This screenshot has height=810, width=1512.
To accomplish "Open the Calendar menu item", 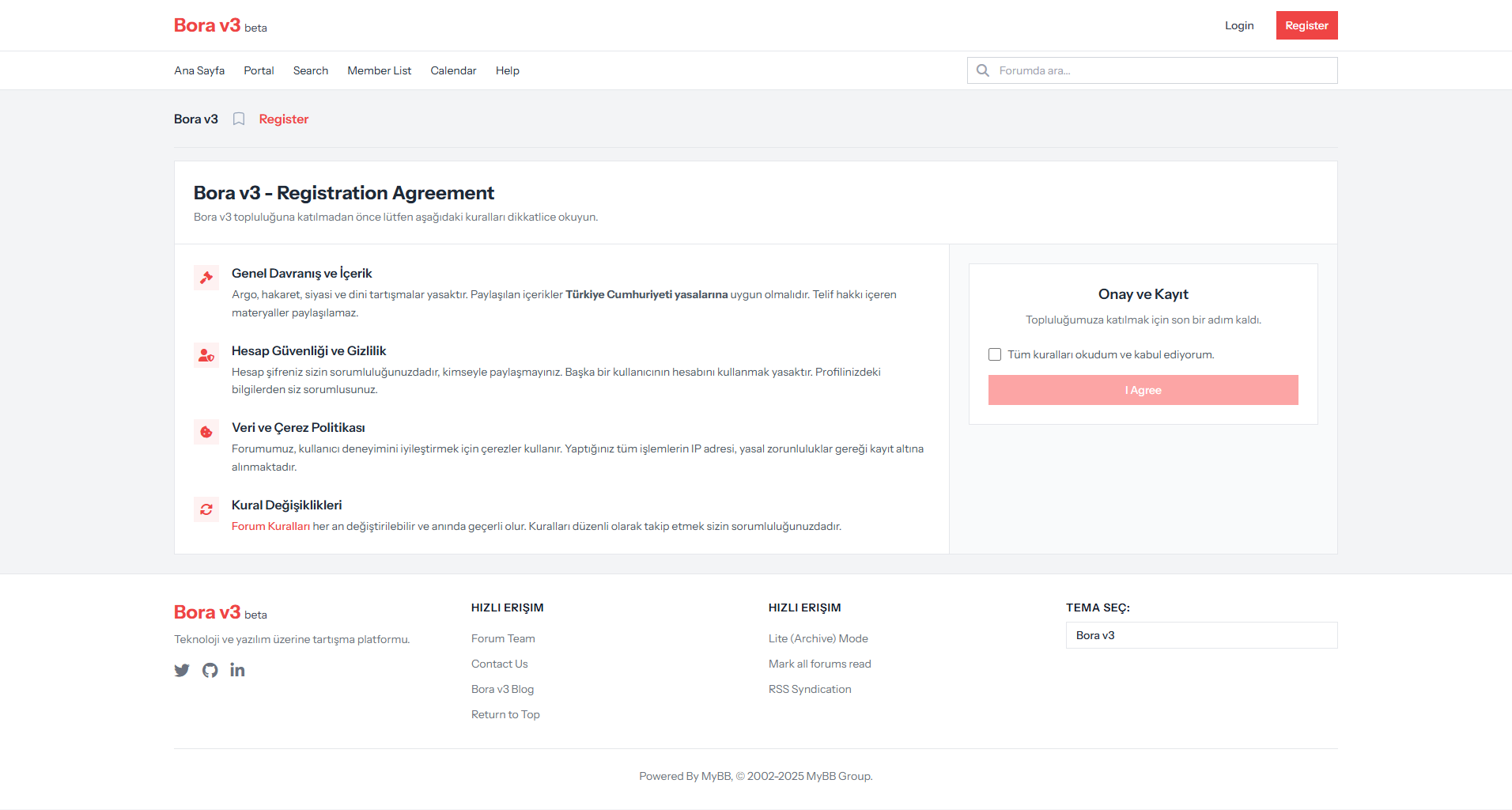I will tap(453, 70).
